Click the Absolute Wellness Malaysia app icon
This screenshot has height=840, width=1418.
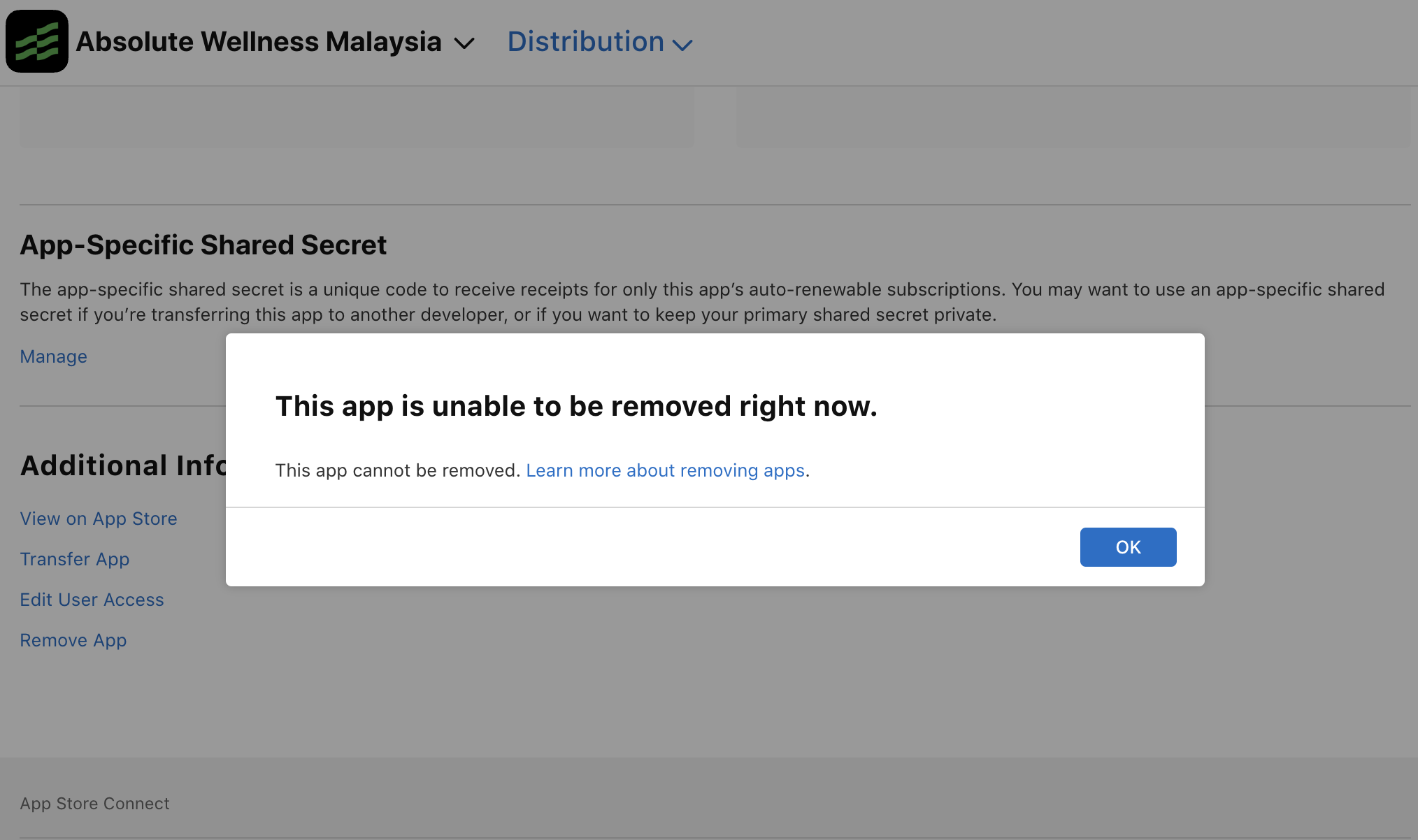[x=37, y=41]
